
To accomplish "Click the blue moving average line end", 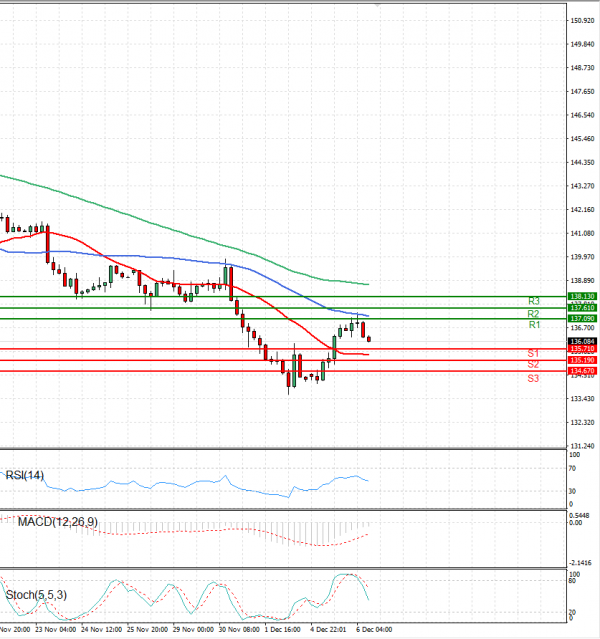I will point(368,316).
